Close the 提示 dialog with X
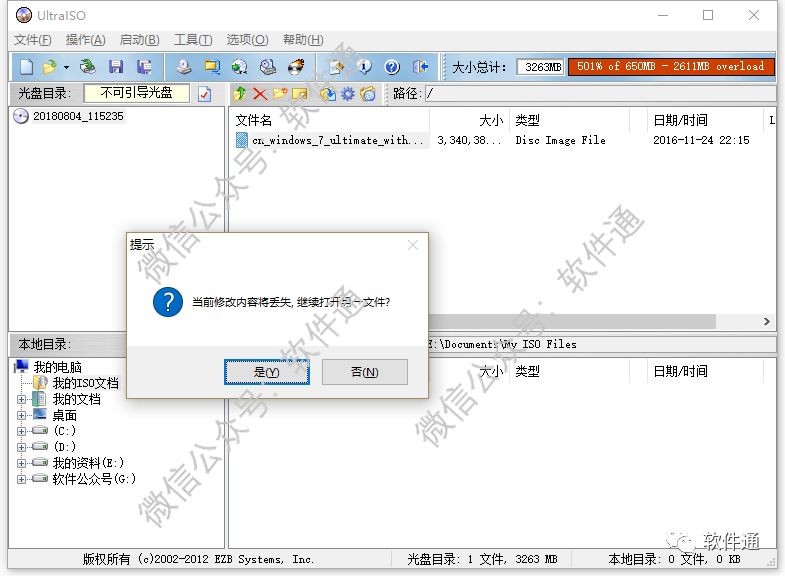785x576 pixels. coord(413,245)
